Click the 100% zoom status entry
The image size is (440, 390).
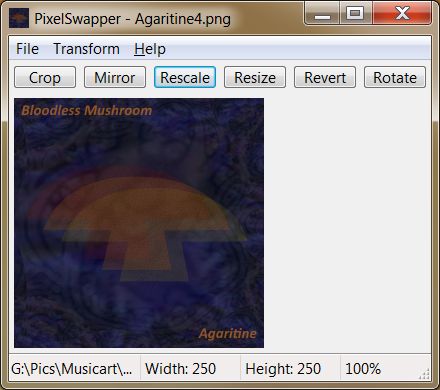pos(363,369)
